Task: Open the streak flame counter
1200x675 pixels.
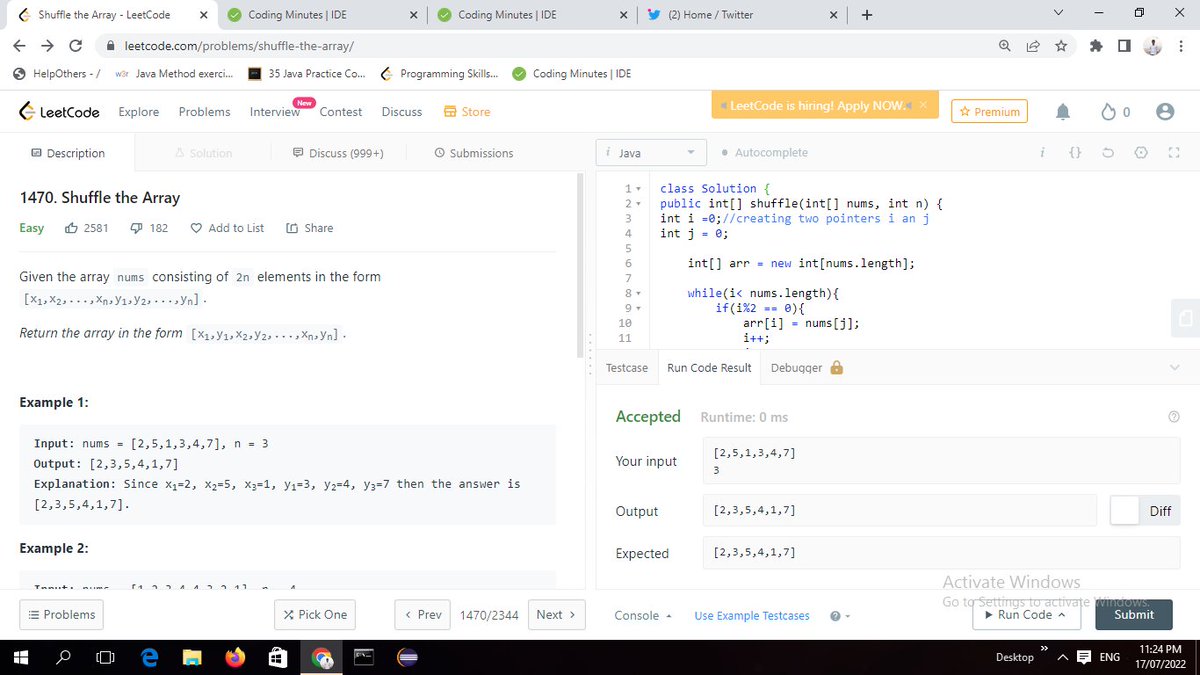Action: (x=1116, y=112)
